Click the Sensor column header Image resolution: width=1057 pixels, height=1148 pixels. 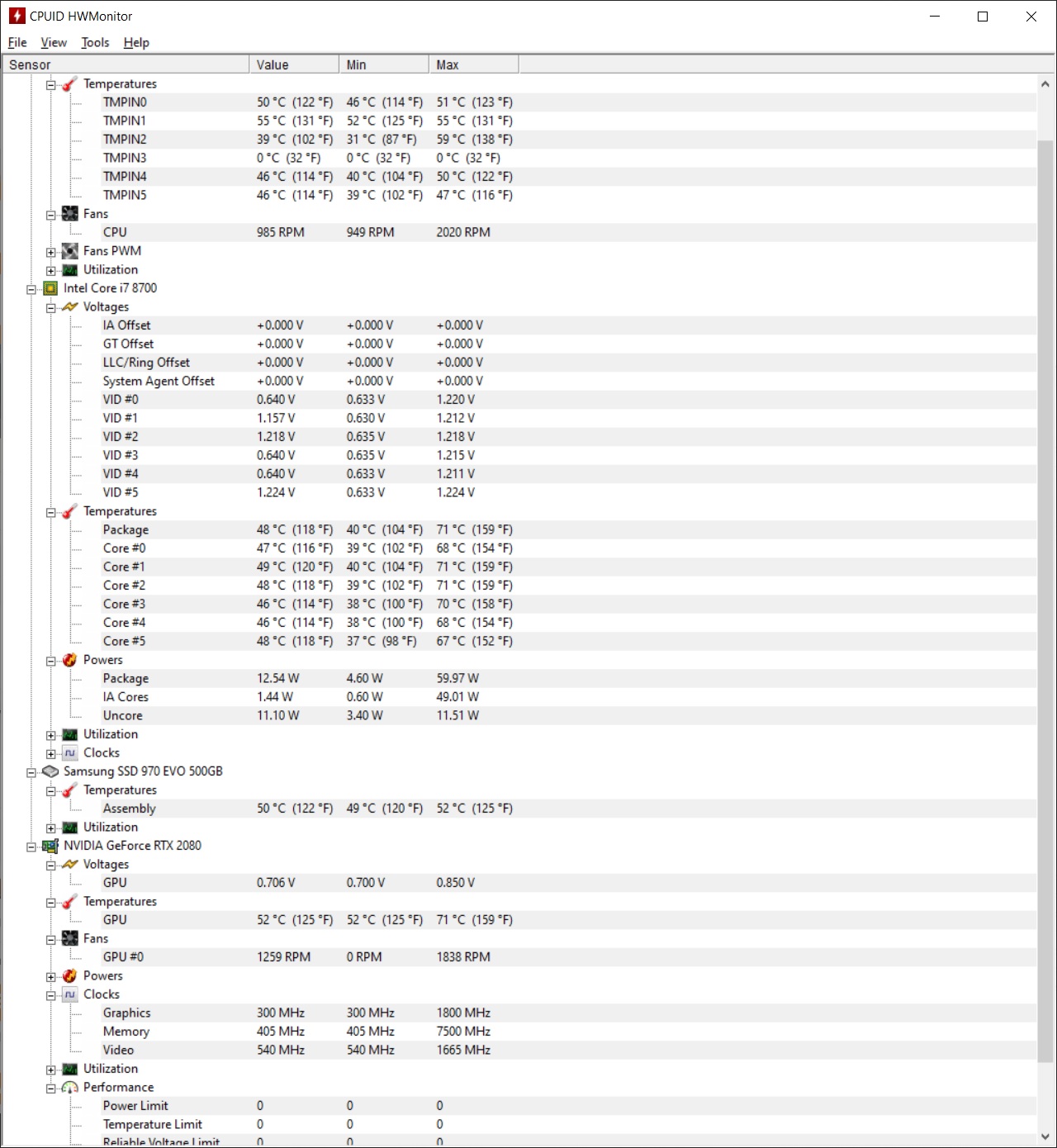point(126,64)
